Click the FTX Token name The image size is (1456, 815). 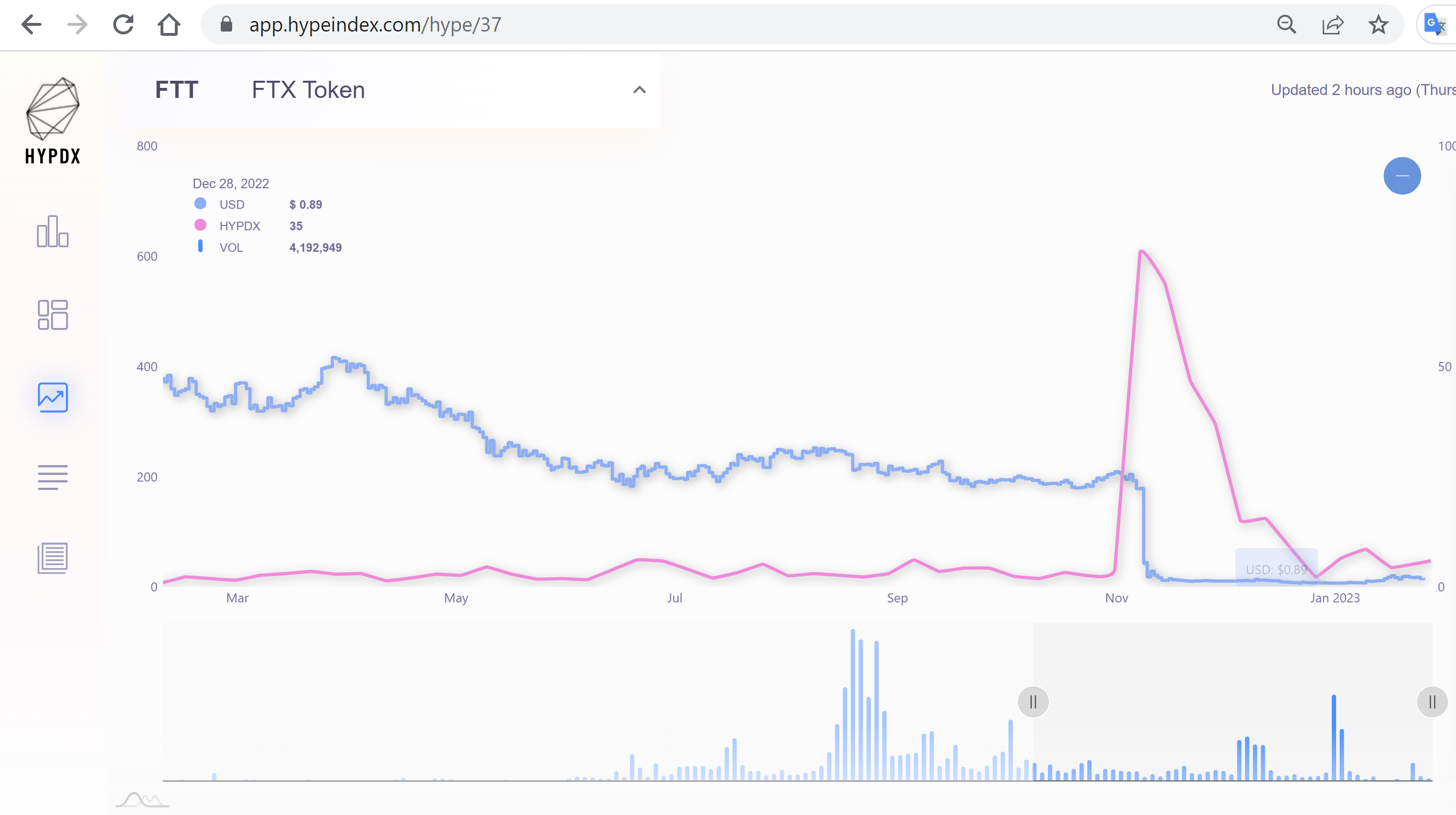click(x=308, y=90)
